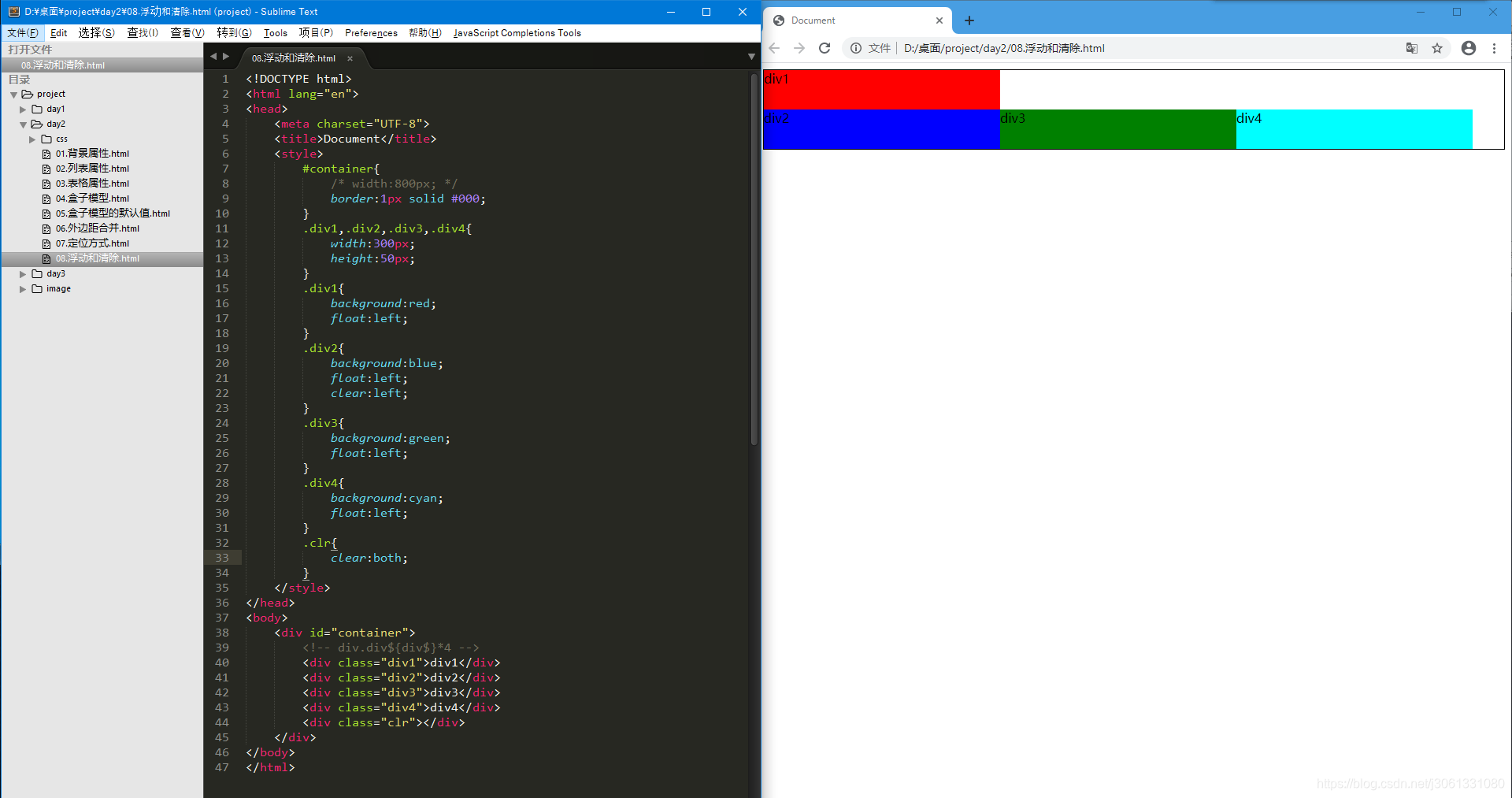Open the Edit menu

click(x=59, y=33)
